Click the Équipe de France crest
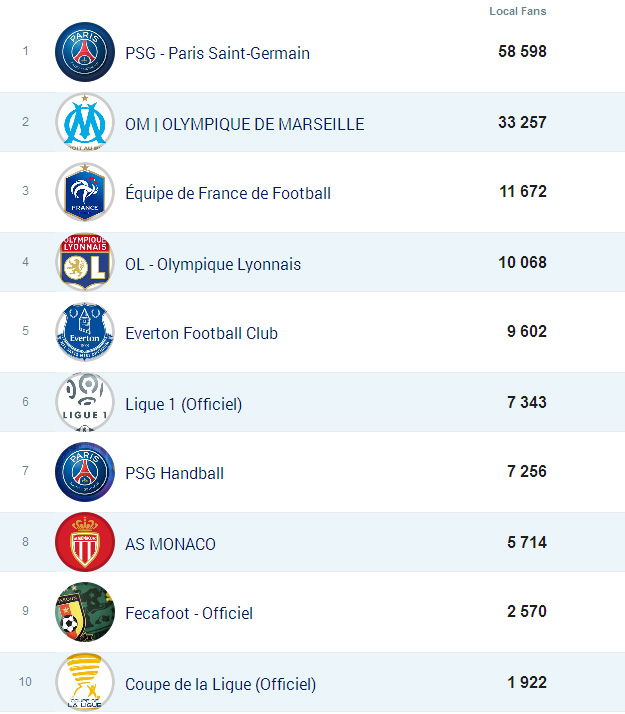625x714 pixels. point(85,192)
